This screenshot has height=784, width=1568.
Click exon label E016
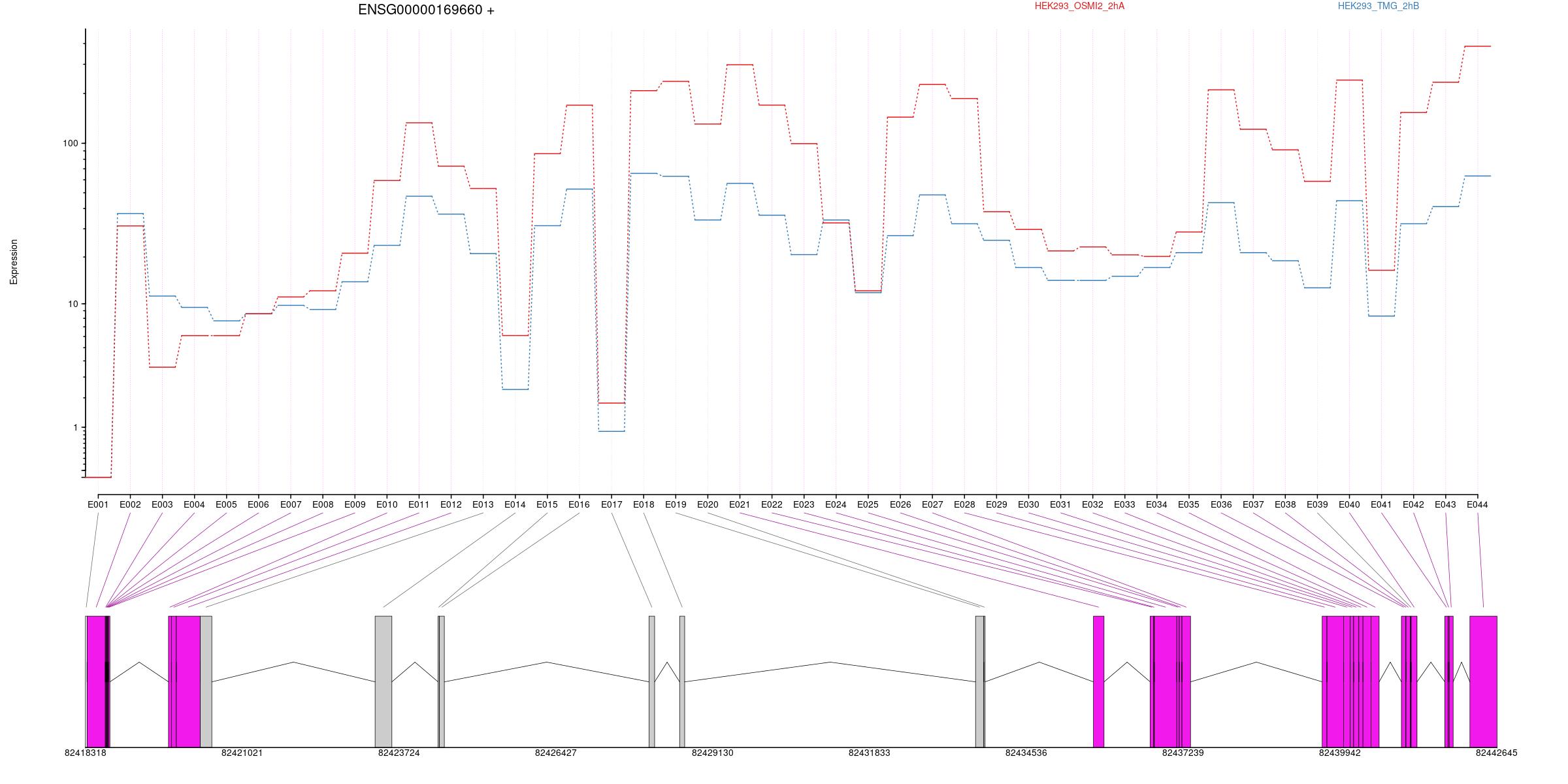[579, 504]
